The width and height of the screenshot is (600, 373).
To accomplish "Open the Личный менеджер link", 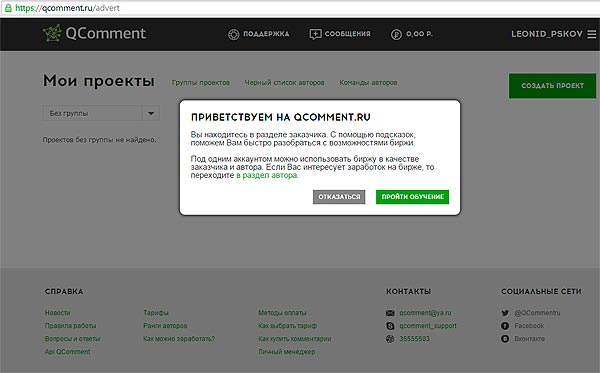I will coord(287,352).
